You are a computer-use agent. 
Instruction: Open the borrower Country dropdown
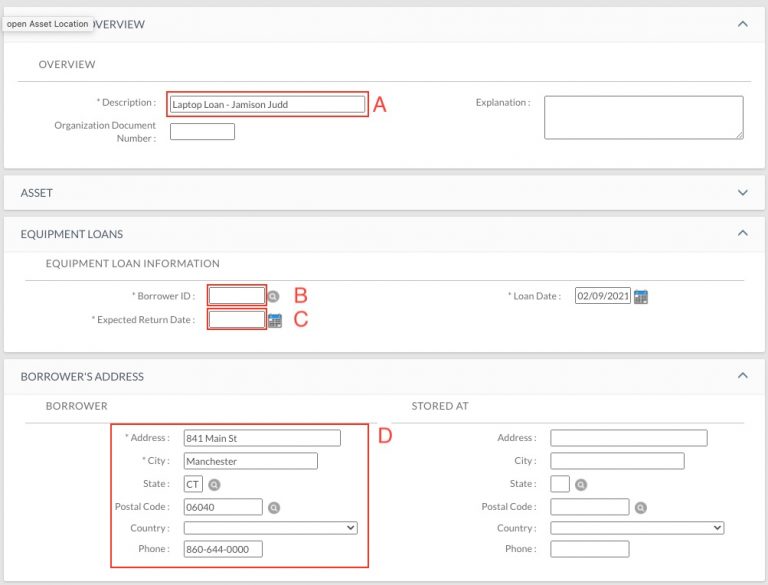click(x=270, y=528)
